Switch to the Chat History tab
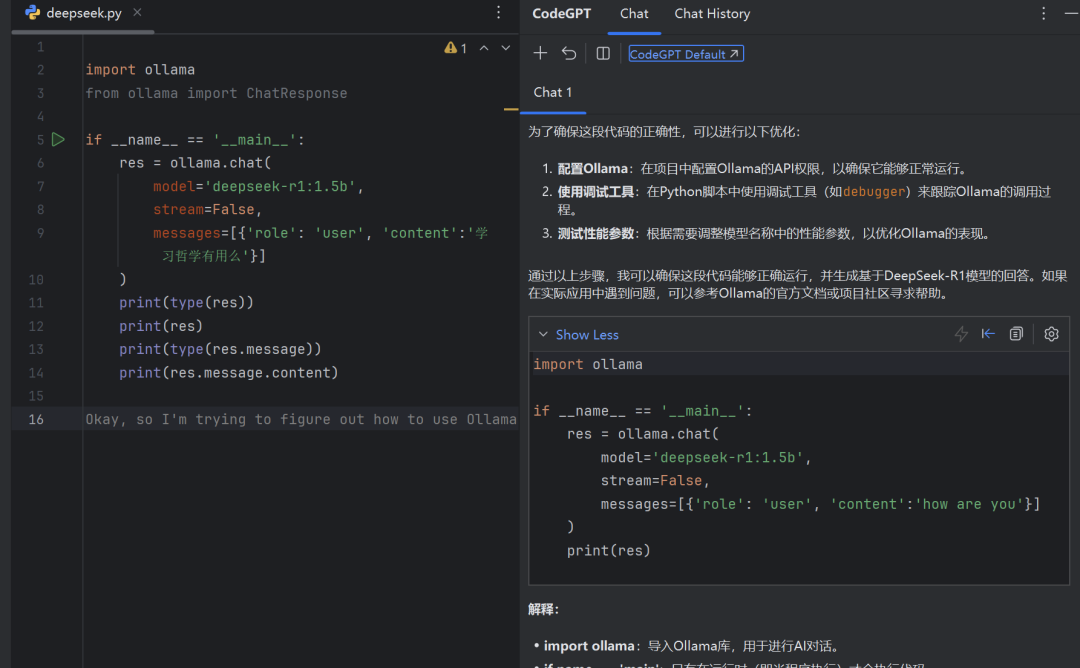This screenshot has width=1080, height=668. point(712,14)
